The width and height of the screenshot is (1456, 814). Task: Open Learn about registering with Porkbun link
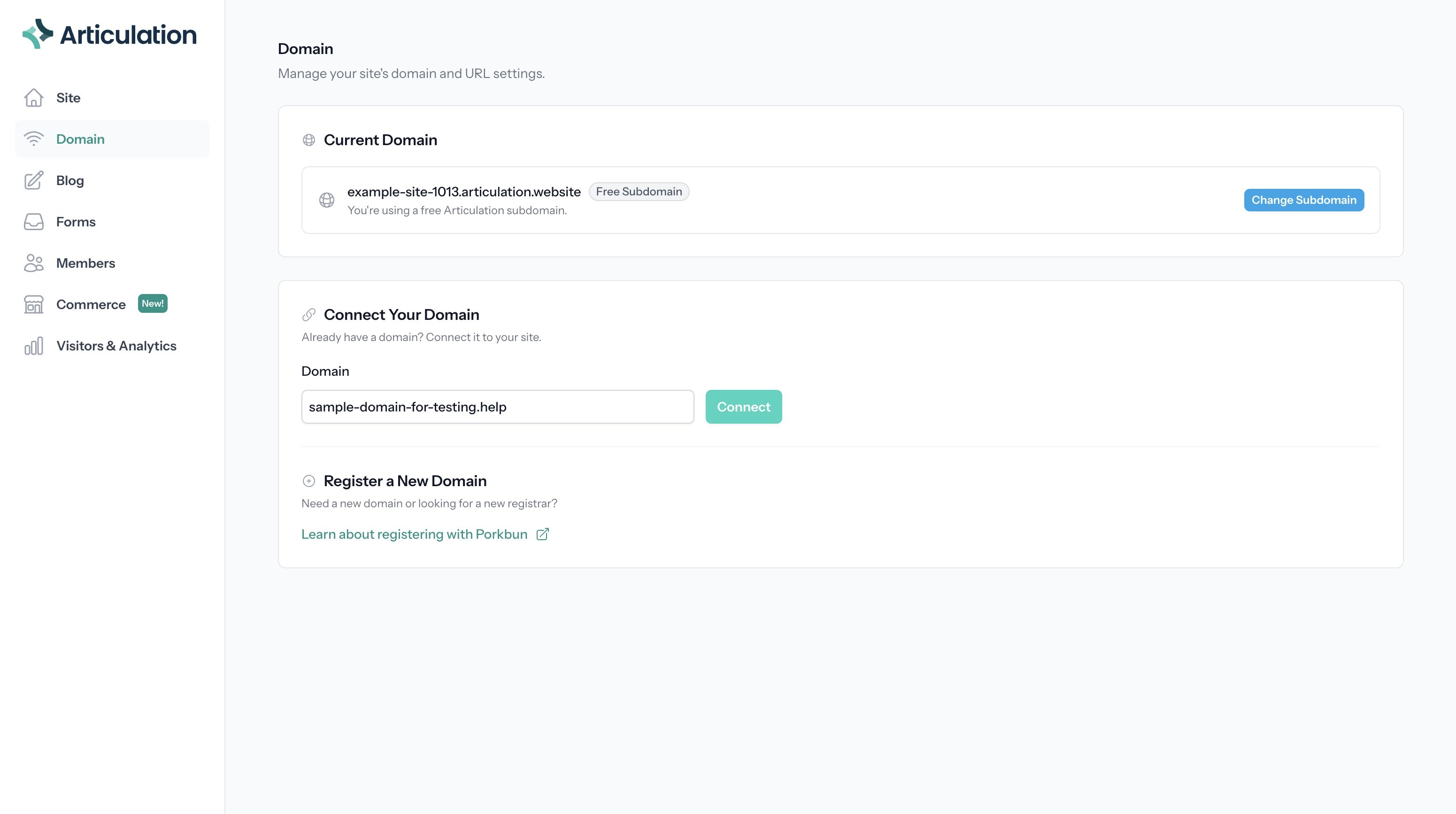414,534
